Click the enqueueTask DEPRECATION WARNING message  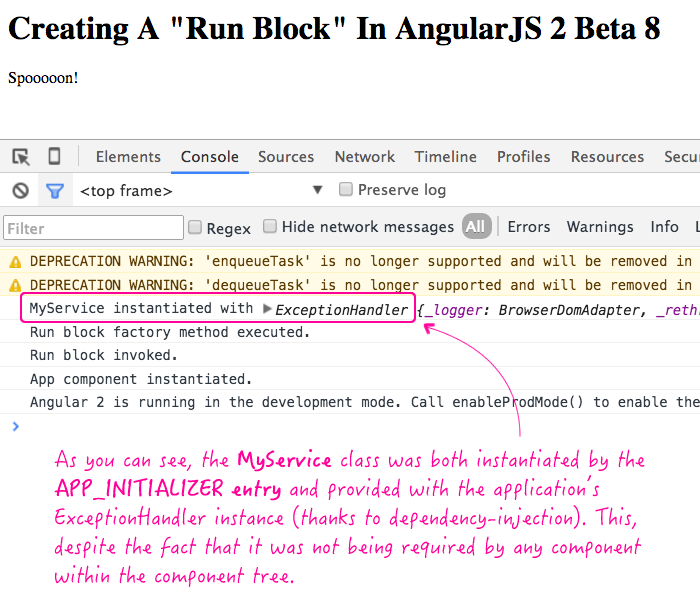(361, 261)
